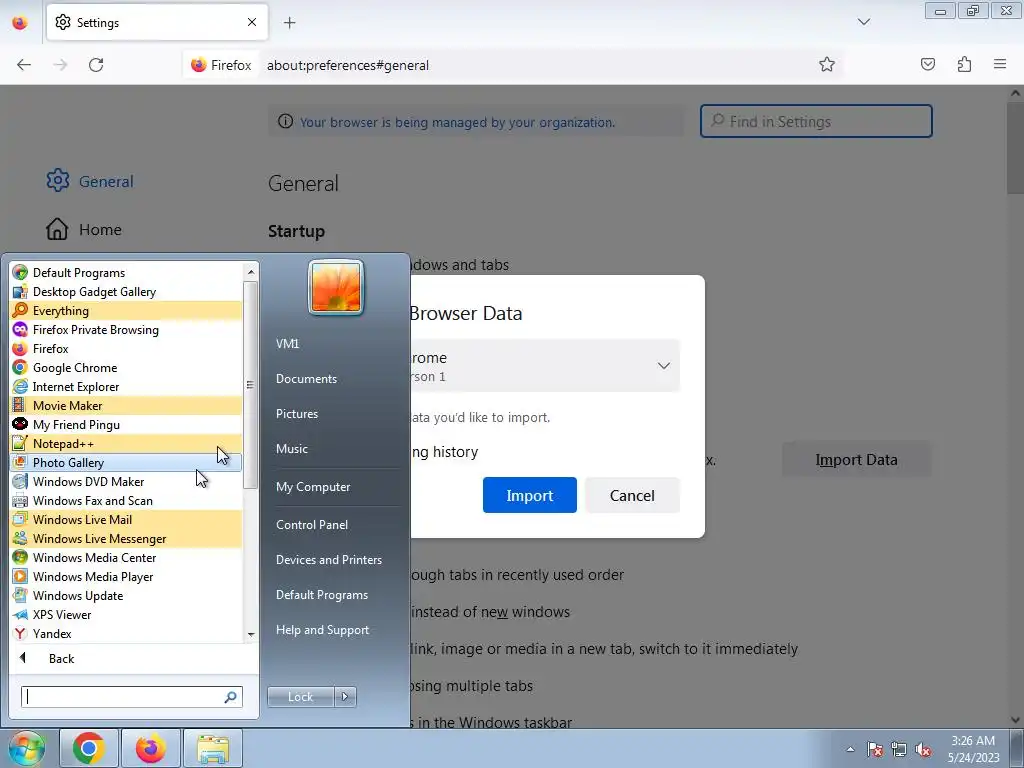Open My Computer from the Start menu
Viewport: 1024px width, 768px height.
point(313,487)
